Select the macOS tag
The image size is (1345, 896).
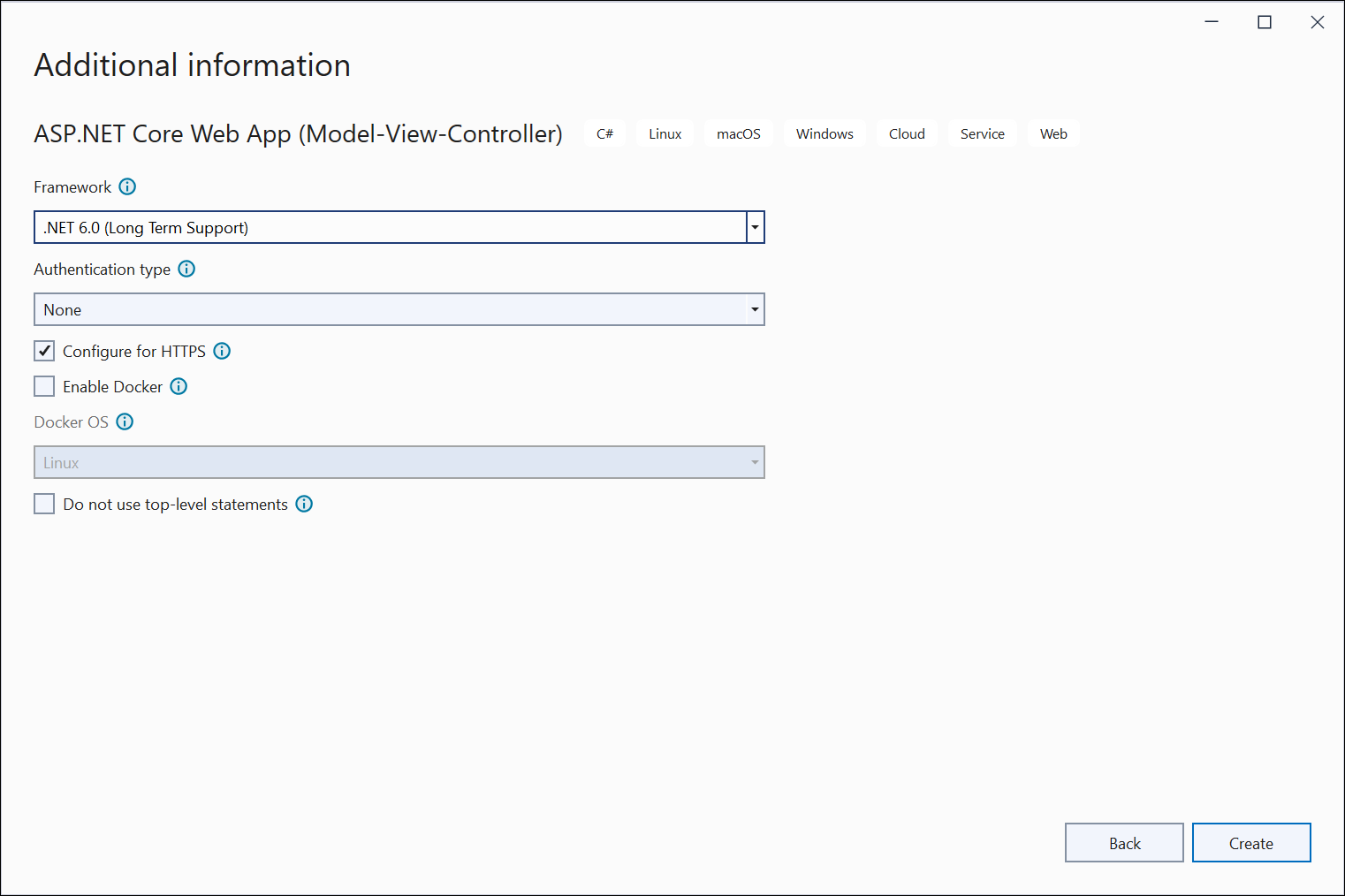click(739, 133)
